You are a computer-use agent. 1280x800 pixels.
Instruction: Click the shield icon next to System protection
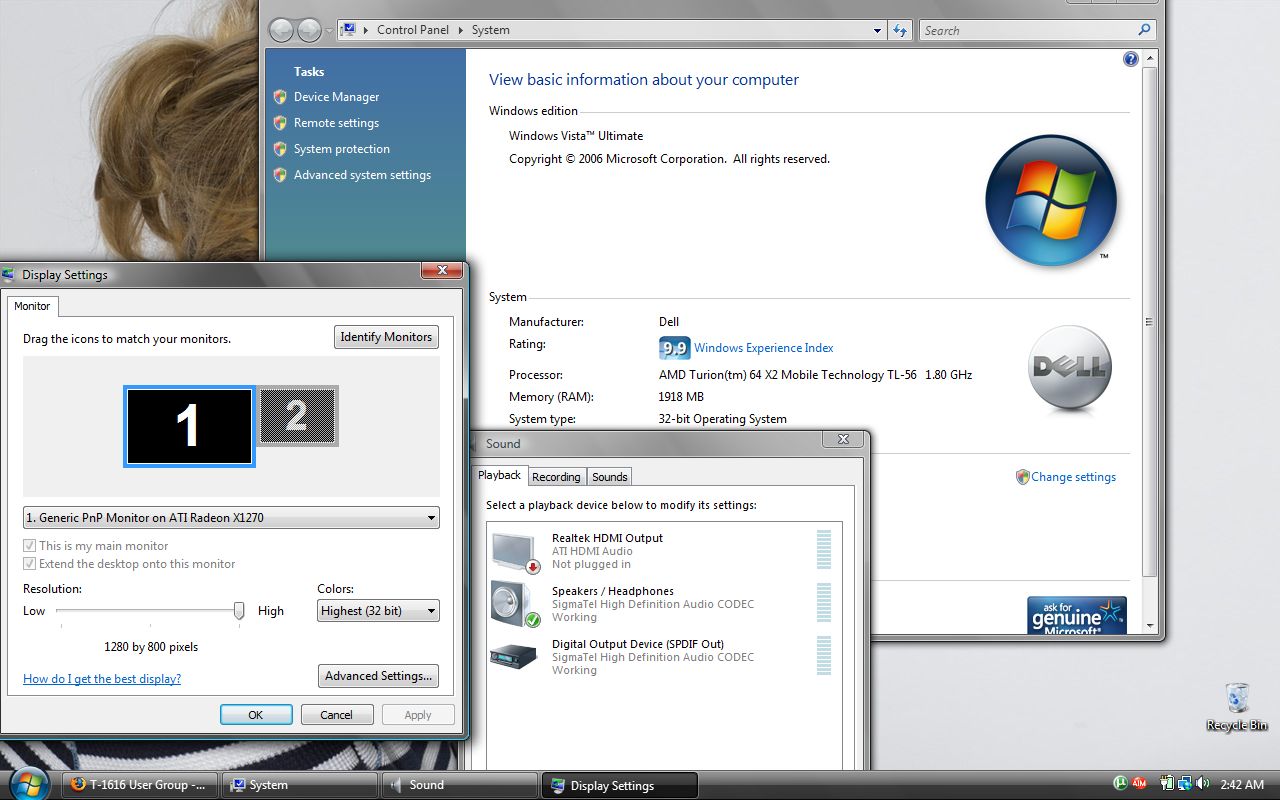280,149
